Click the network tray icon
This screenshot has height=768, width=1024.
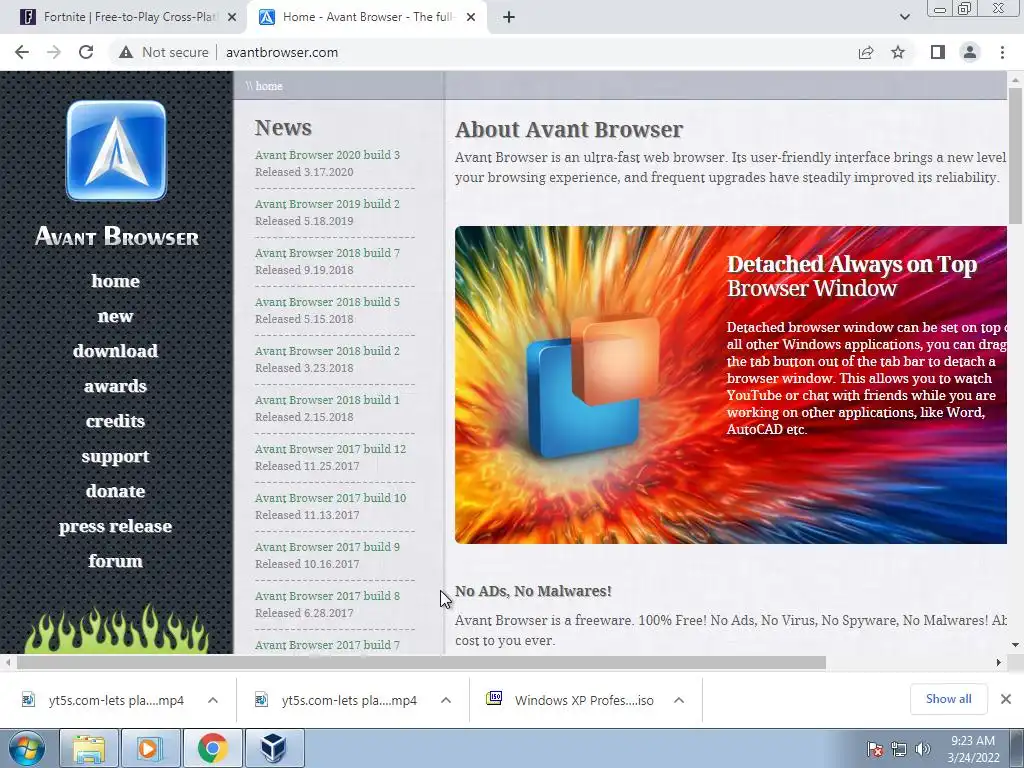[x=899, y=749]
